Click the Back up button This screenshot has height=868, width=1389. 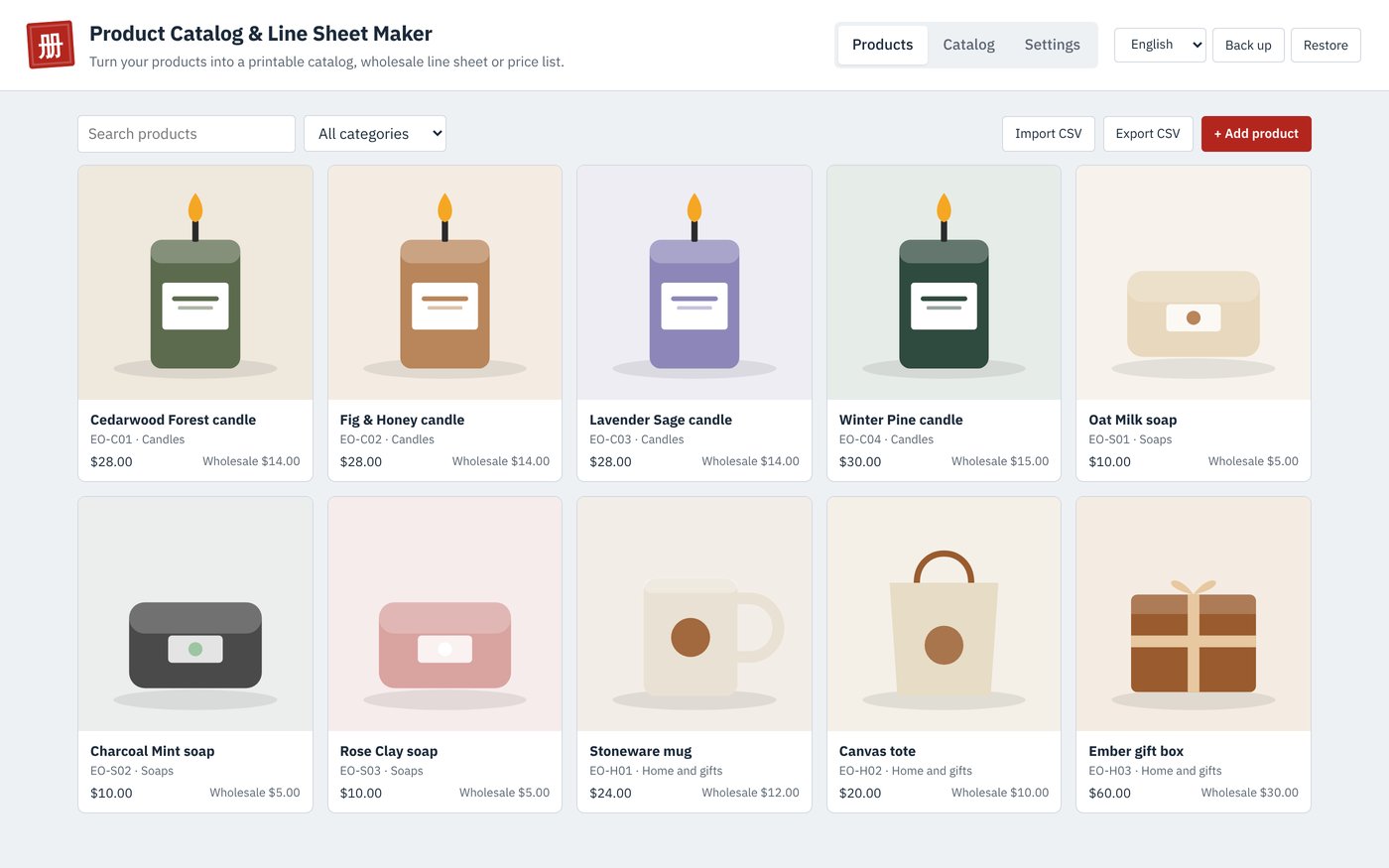pyautogui.click(x=1248, y=45)
